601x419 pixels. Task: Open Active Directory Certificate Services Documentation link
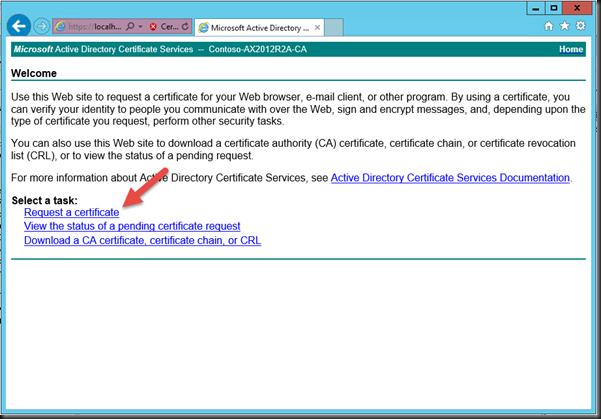pyautogui.click(x=450, y=178)
